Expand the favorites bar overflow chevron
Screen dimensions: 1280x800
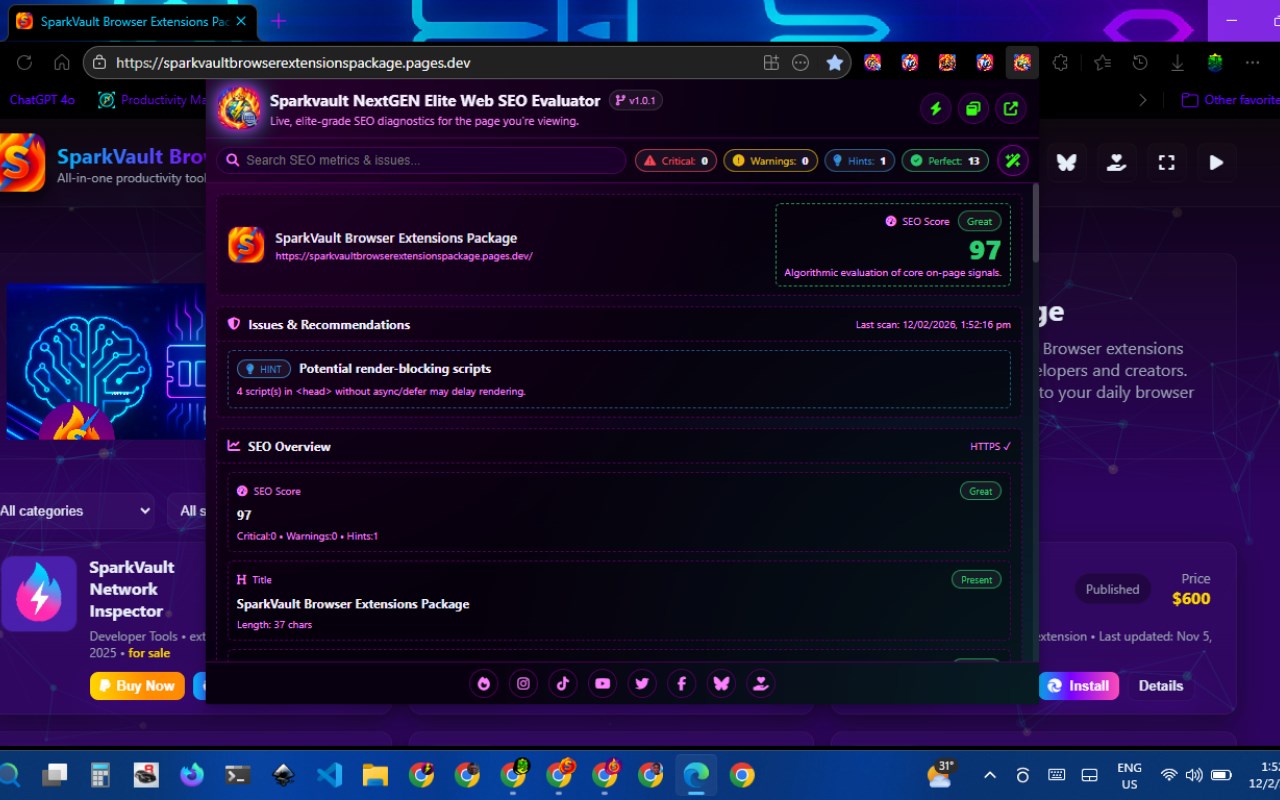1143,100
